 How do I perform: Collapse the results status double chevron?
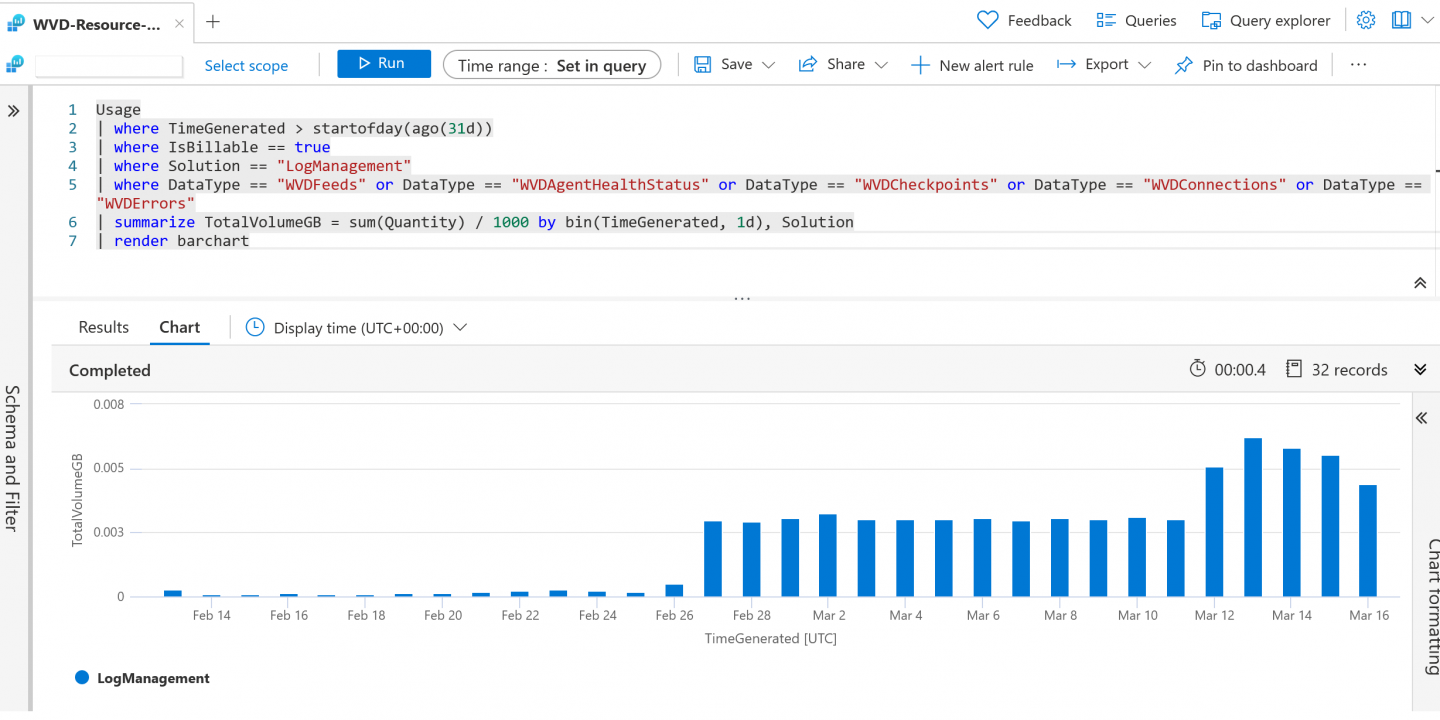(1420, 369)
